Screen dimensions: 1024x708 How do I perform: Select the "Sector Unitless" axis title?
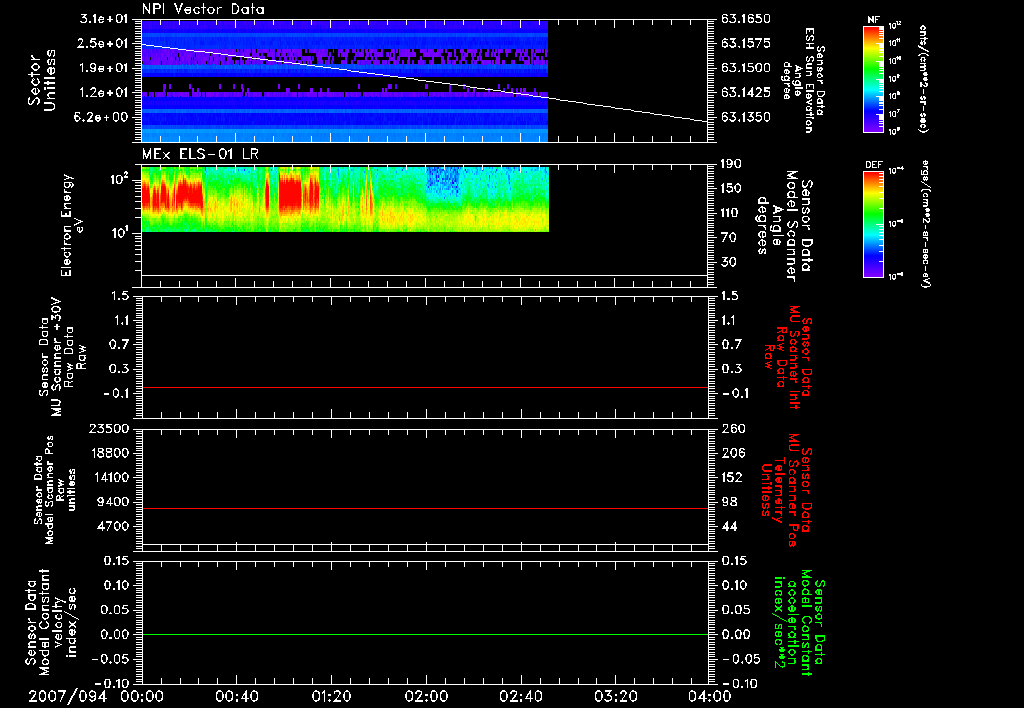tap(42, 80)
